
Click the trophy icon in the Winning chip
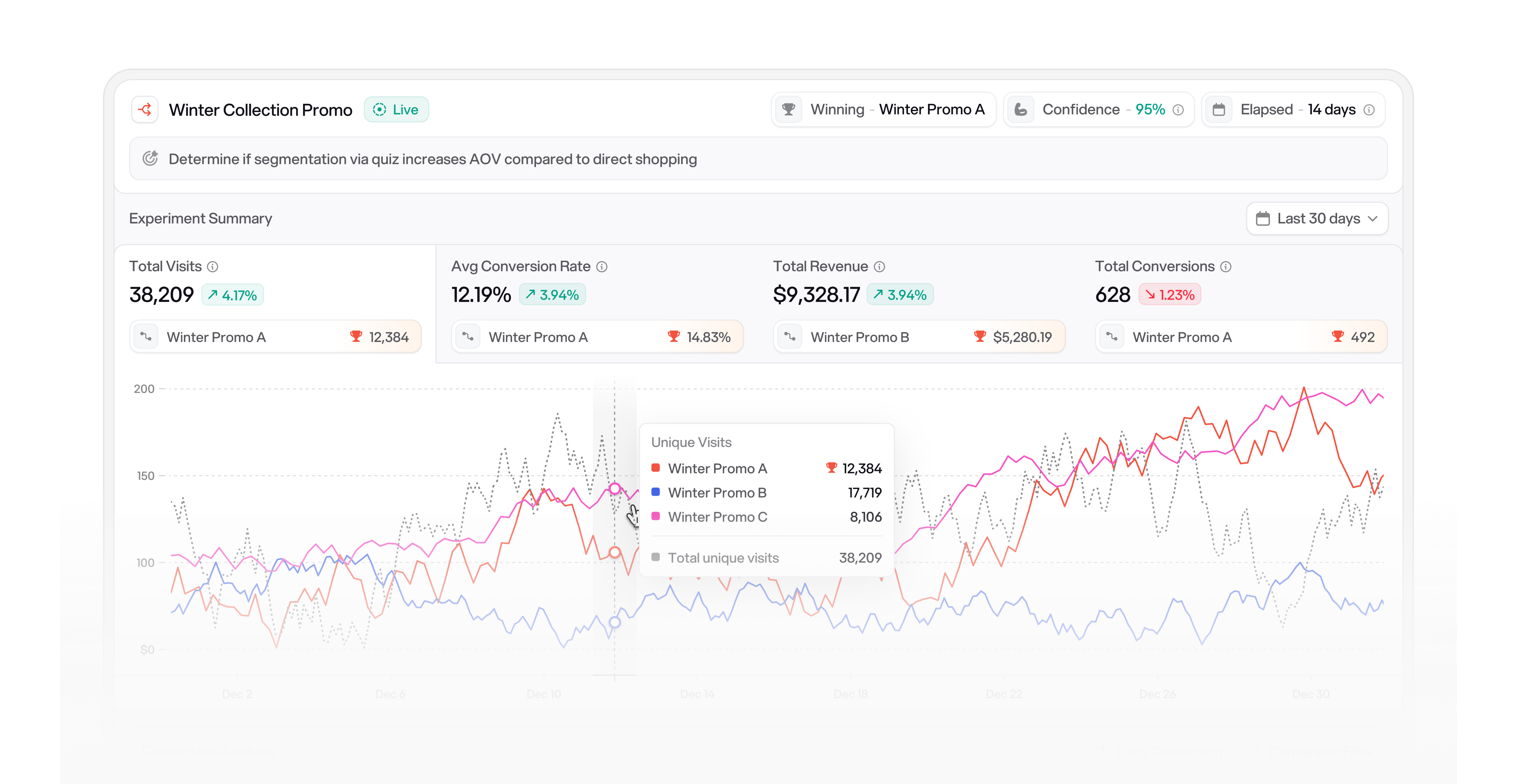[789, 109]
